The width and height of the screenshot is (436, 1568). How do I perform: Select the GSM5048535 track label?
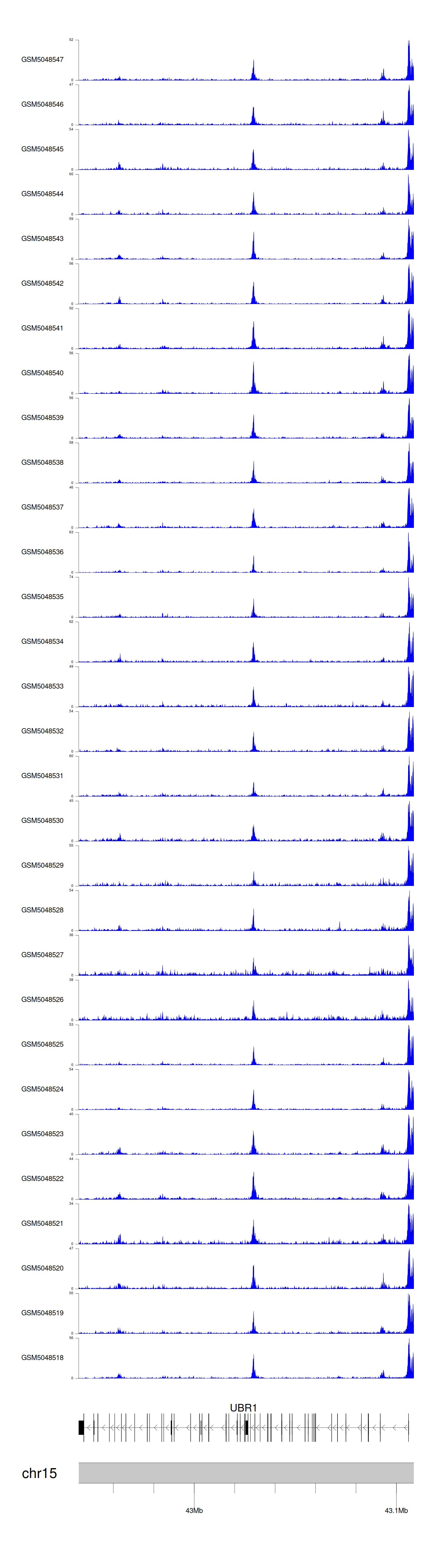[x=42, y=596]
